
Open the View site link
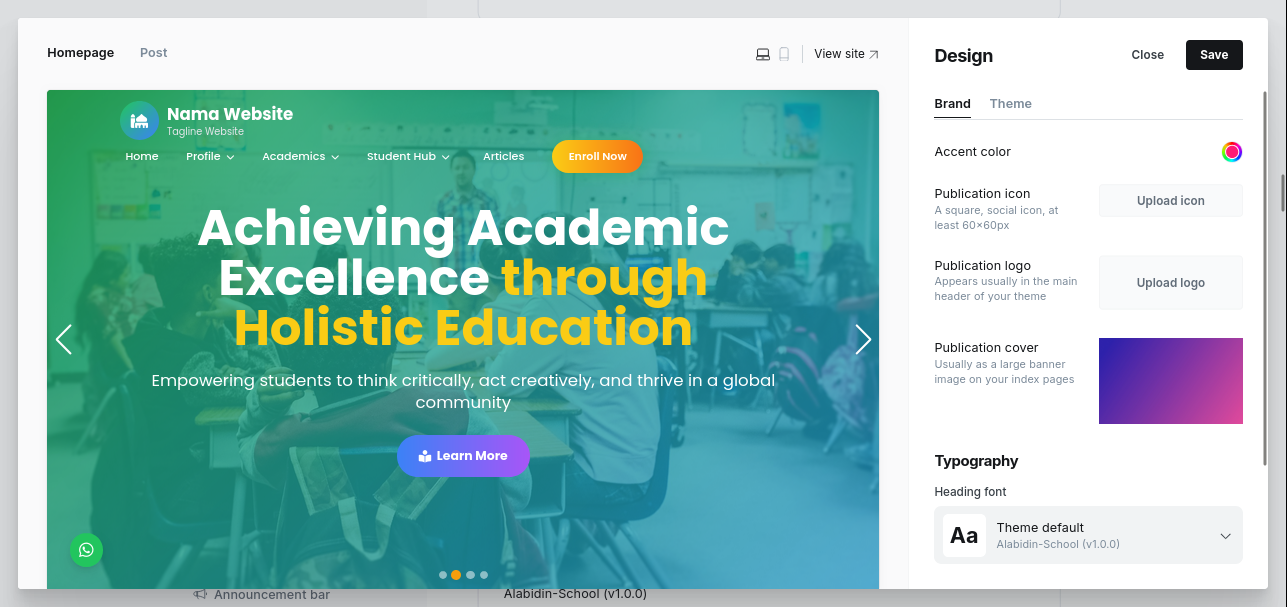[x=846, y=54]
